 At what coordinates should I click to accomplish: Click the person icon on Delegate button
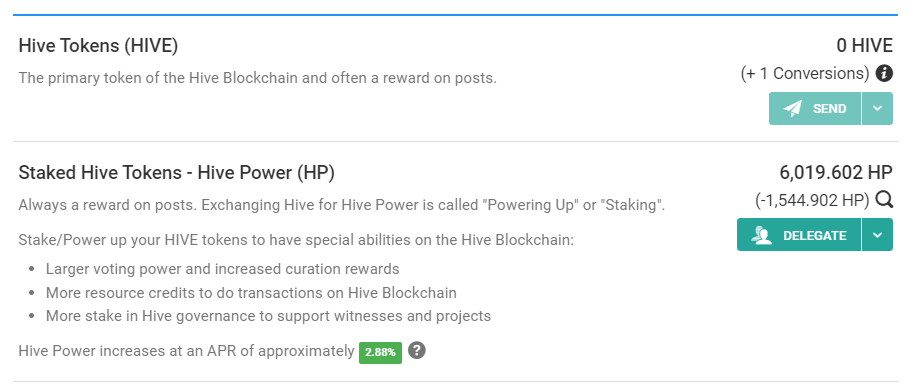click(761, 235)
